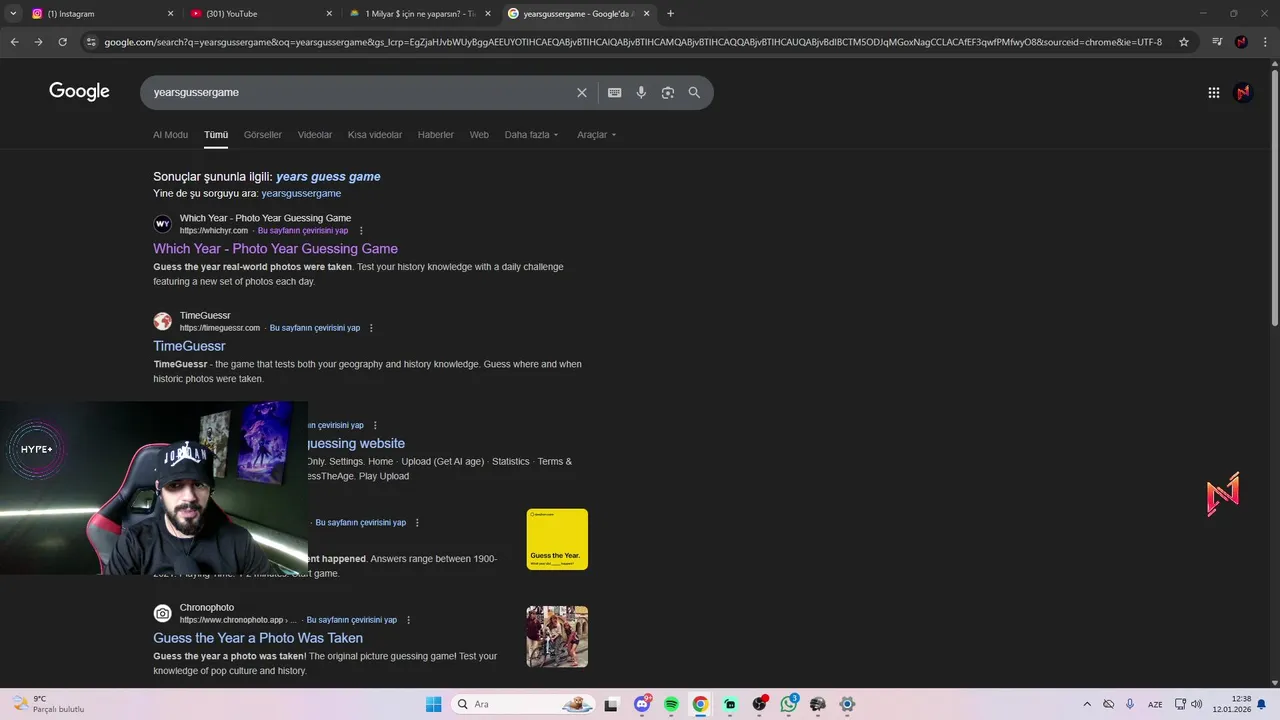Go to the Google logo homepage
This screenshot has height=720, width=1280.
(79, 92)
